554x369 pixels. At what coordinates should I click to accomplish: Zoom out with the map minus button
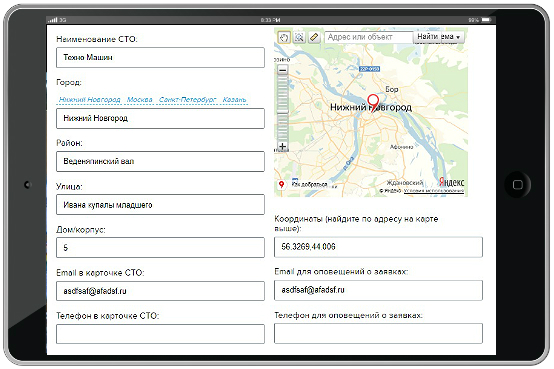pos(282,70)
